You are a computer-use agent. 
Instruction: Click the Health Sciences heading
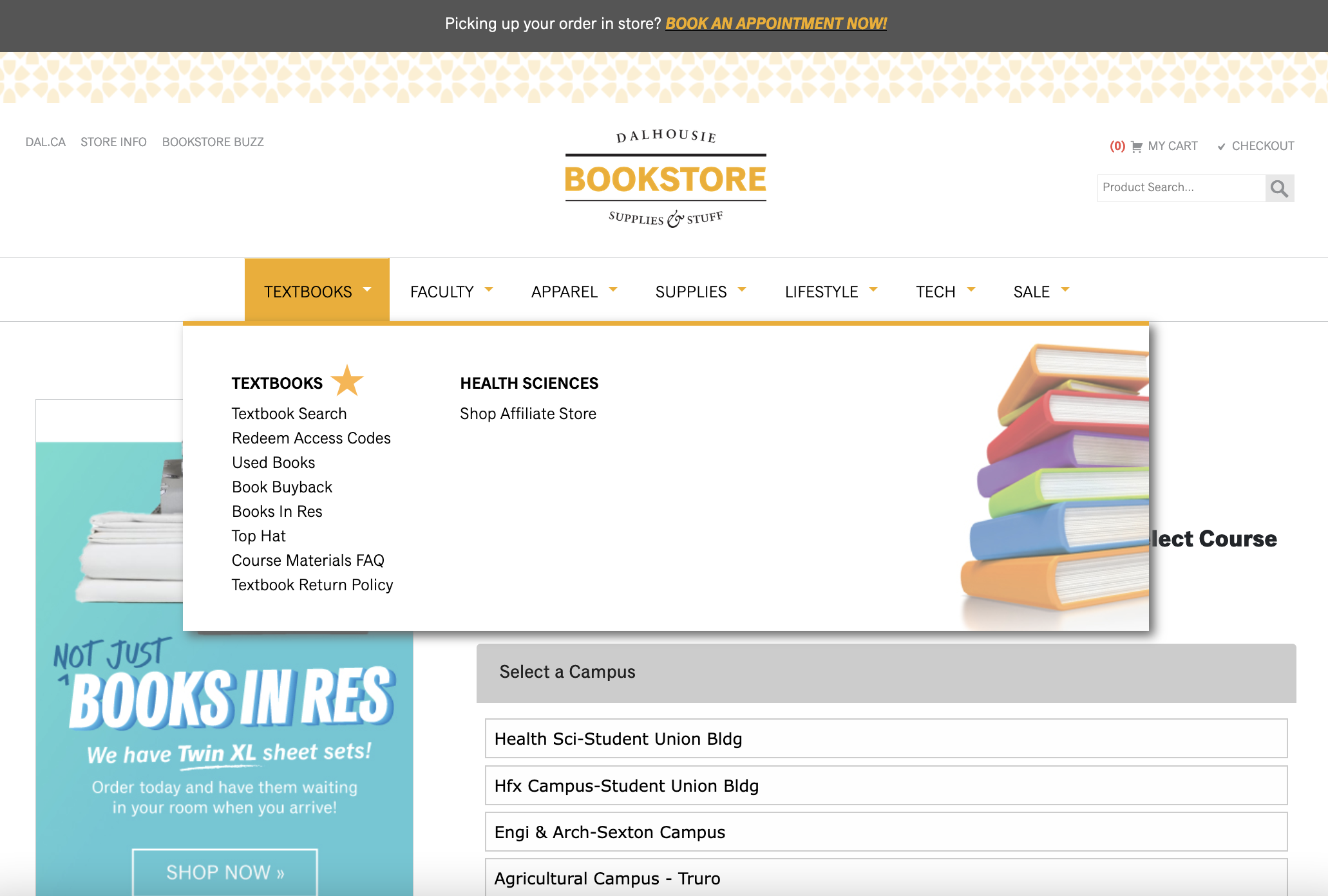(529, 384)
